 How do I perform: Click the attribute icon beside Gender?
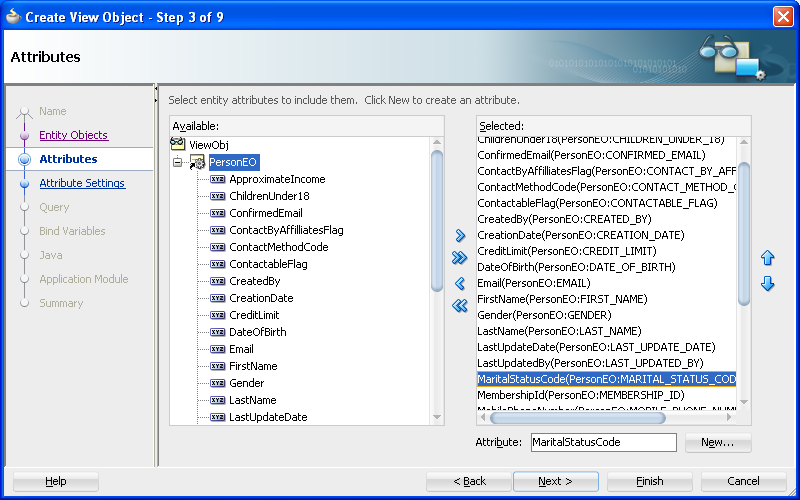click(218, 383)
